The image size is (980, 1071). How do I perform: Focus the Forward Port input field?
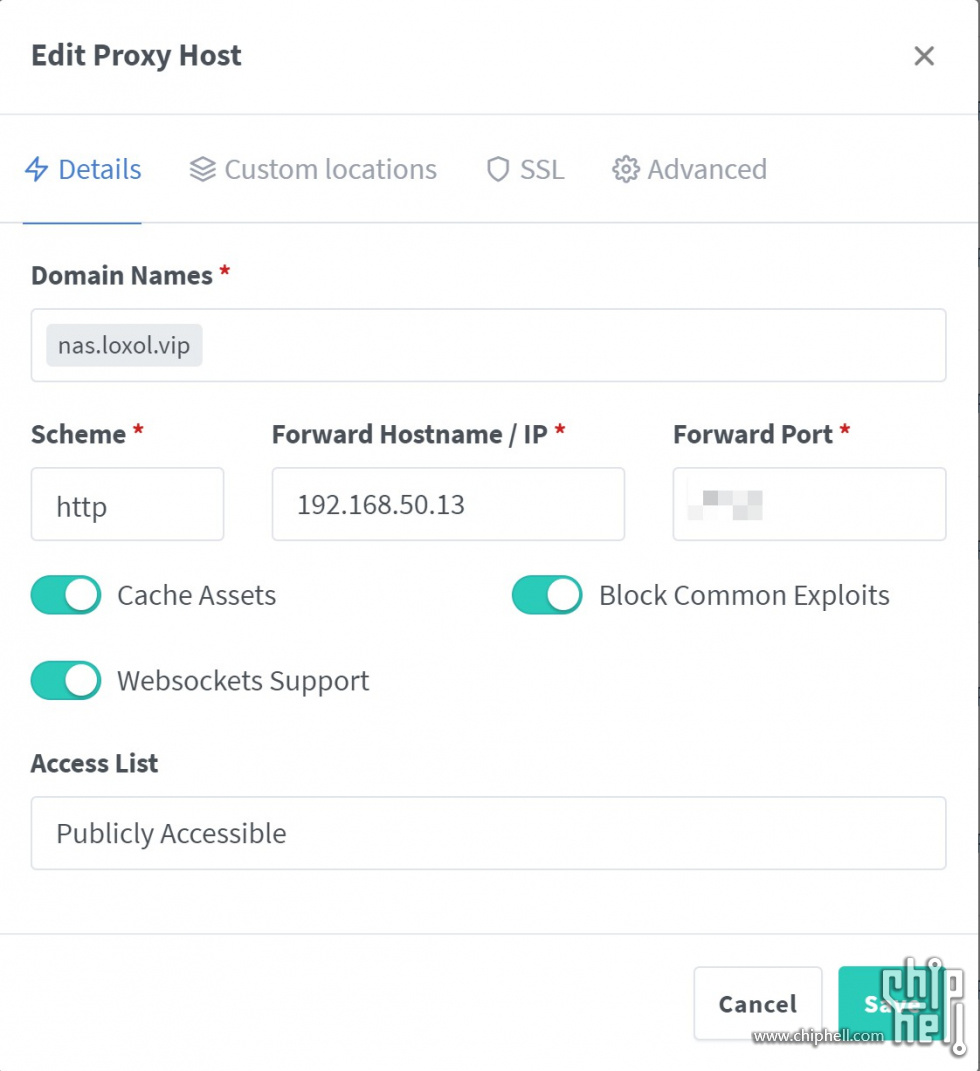click(809, 504)
